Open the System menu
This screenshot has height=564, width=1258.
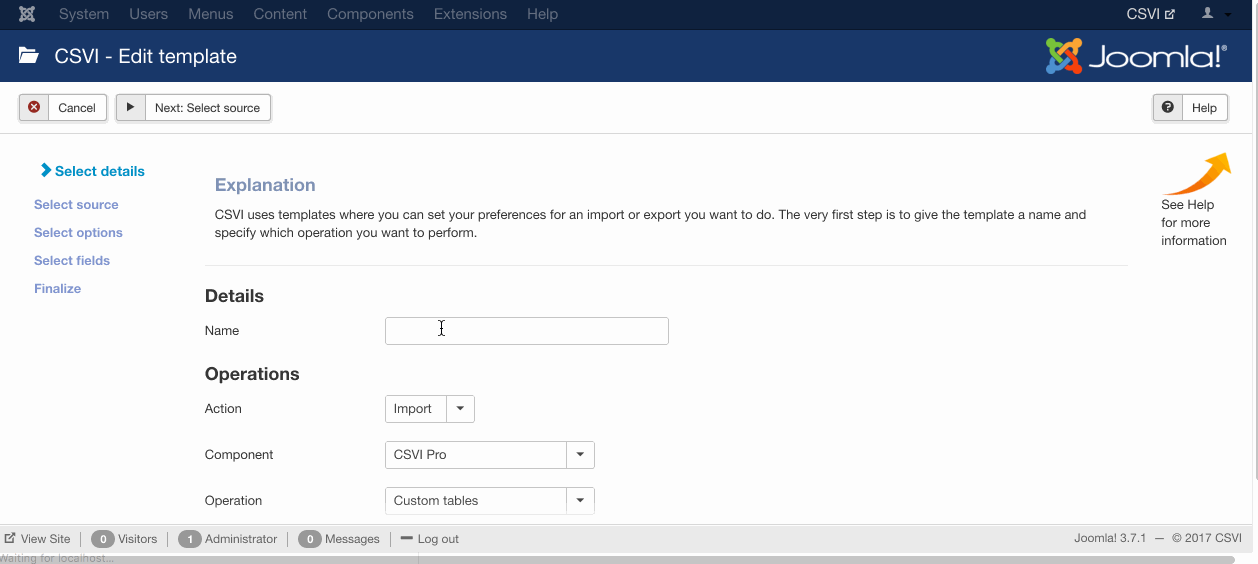84,14
